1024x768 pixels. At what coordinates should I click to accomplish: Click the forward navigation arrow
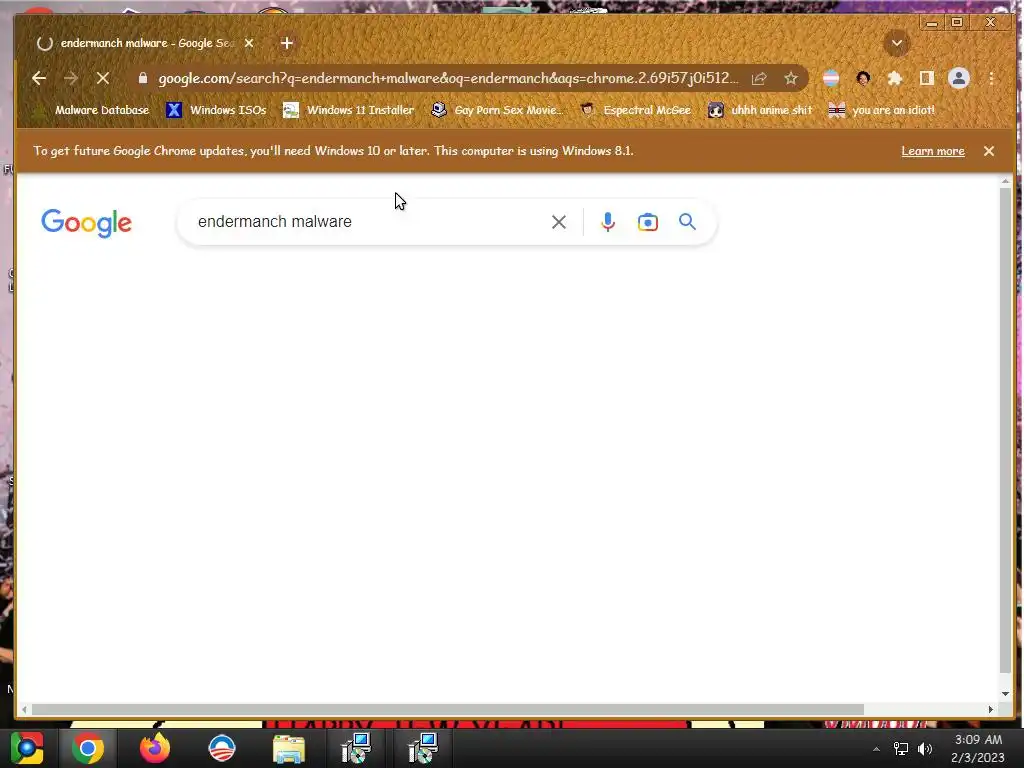tap(71, 78)
